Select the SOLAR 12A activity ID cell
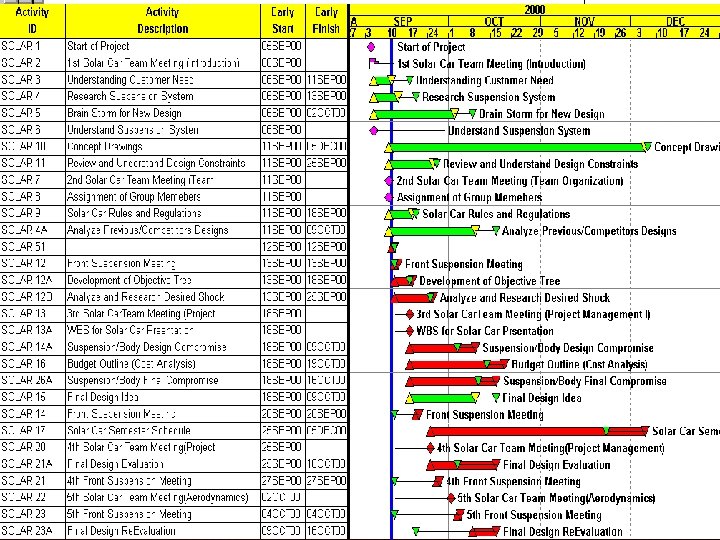This screenshot has height=540, width=720. coord(32,280)
